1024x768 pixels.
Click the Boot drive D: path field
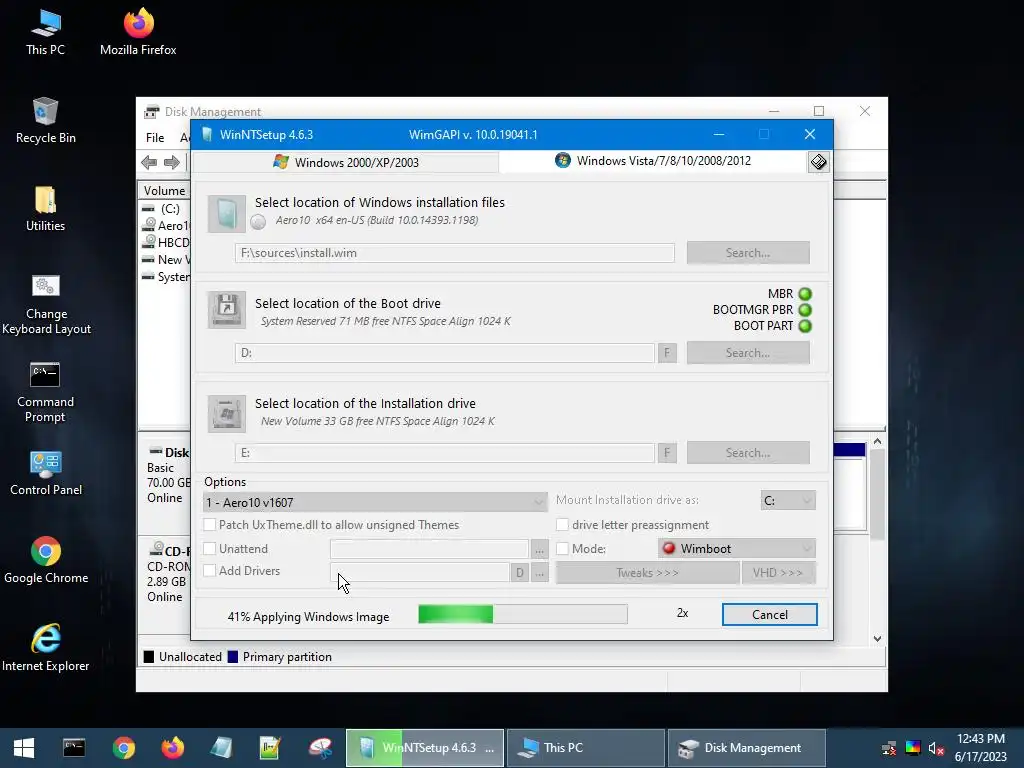[445, 353]
